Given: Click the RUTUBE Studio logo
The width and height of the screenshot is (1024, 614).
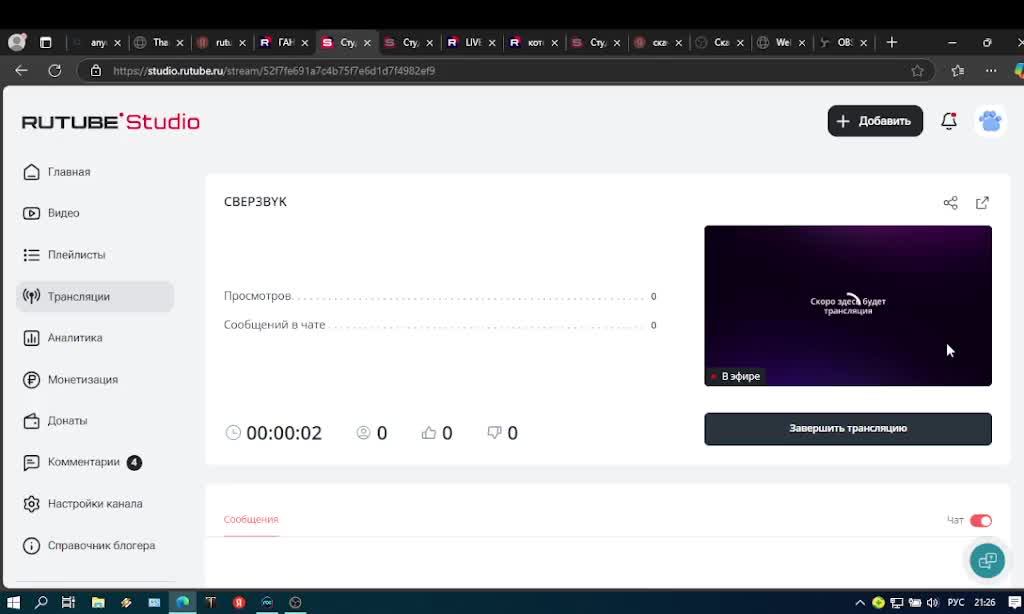Looking at the screenshot, I should tap(110, 121).
